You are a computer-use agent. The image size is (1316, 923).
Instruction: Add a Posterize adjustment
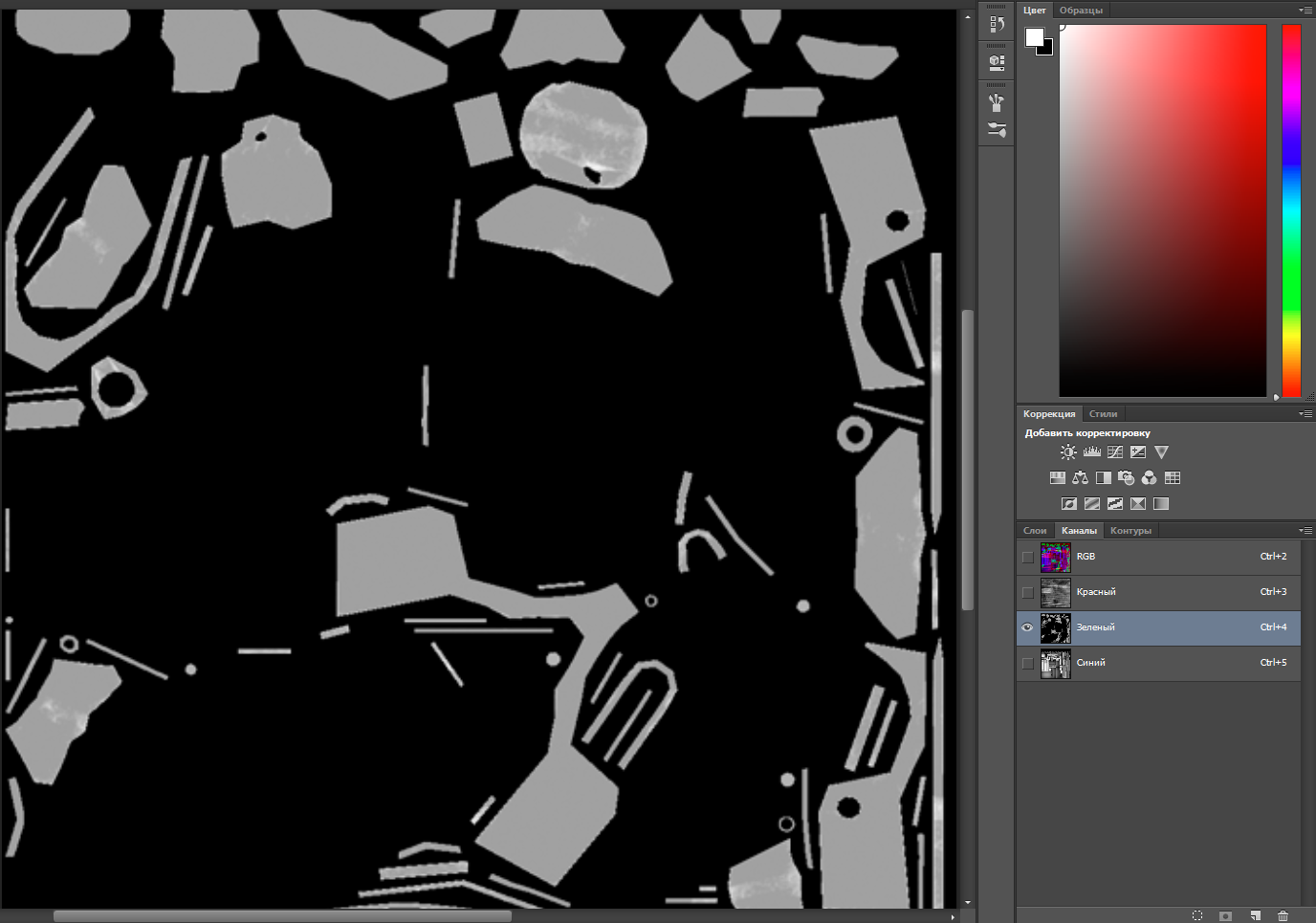point(1092,504)
